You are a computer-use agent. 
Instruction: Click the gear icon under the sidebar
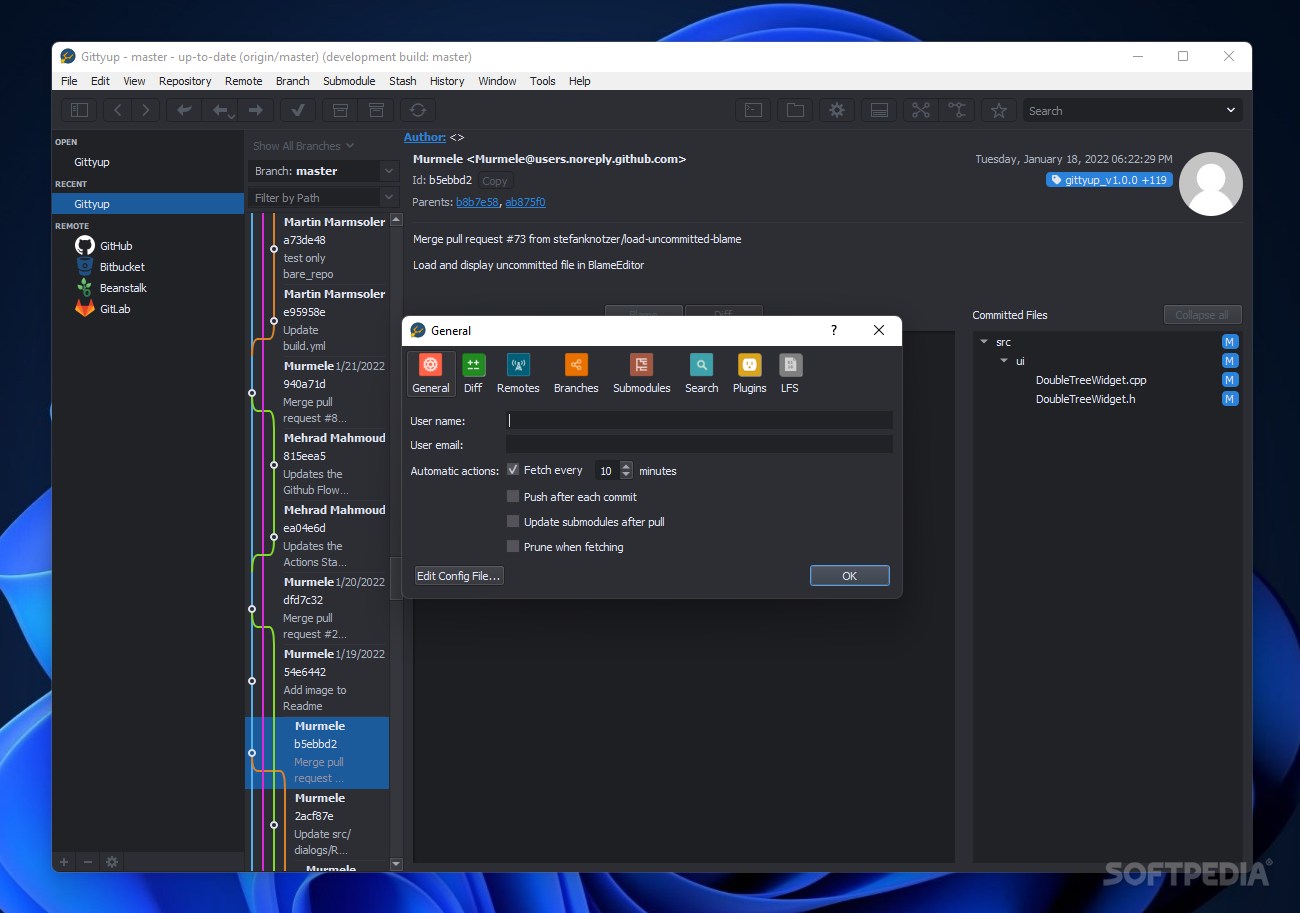pyautogui.click(x=112, y=861)
